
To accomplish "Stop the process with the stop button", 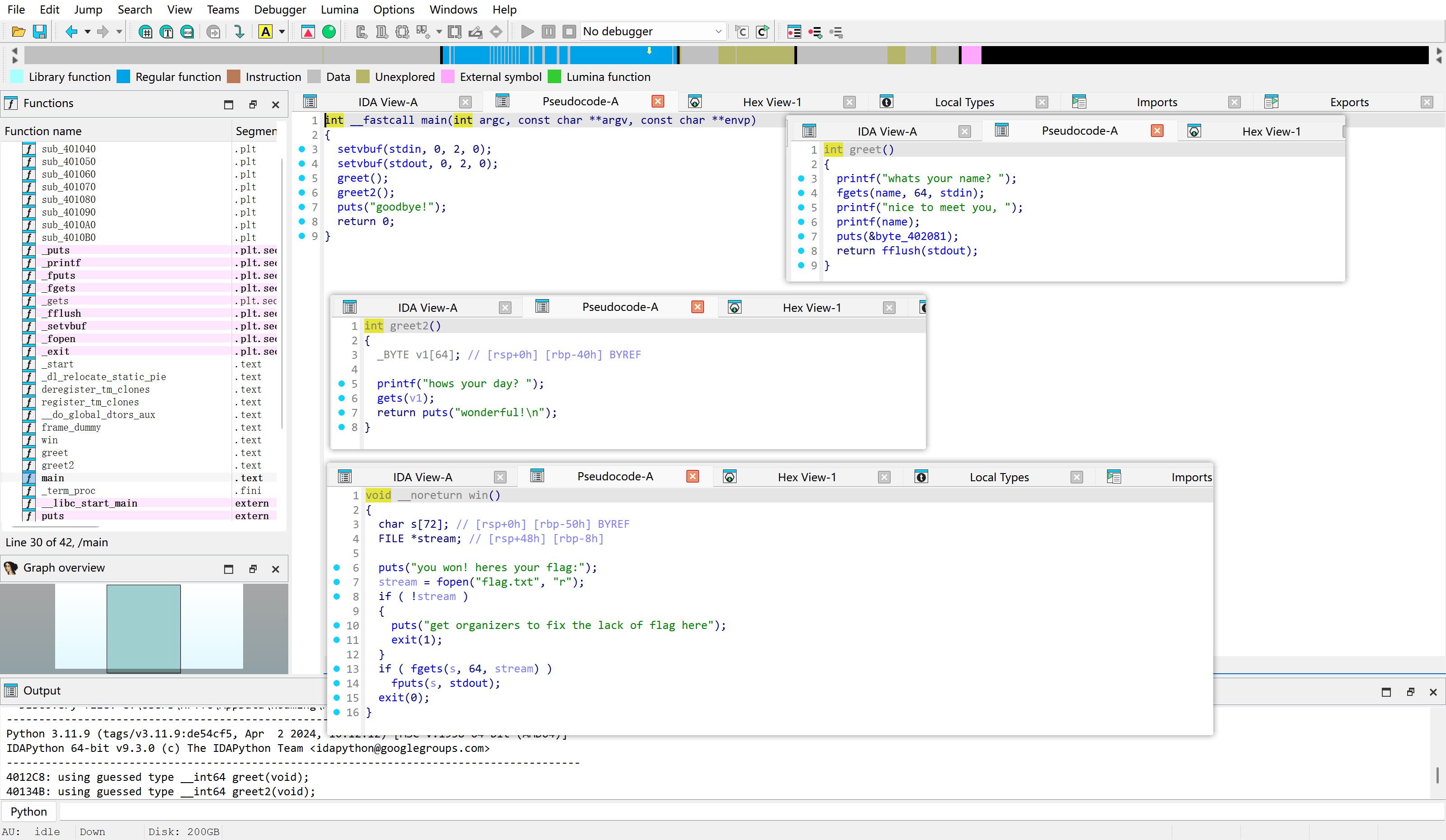I will [569, 32].
